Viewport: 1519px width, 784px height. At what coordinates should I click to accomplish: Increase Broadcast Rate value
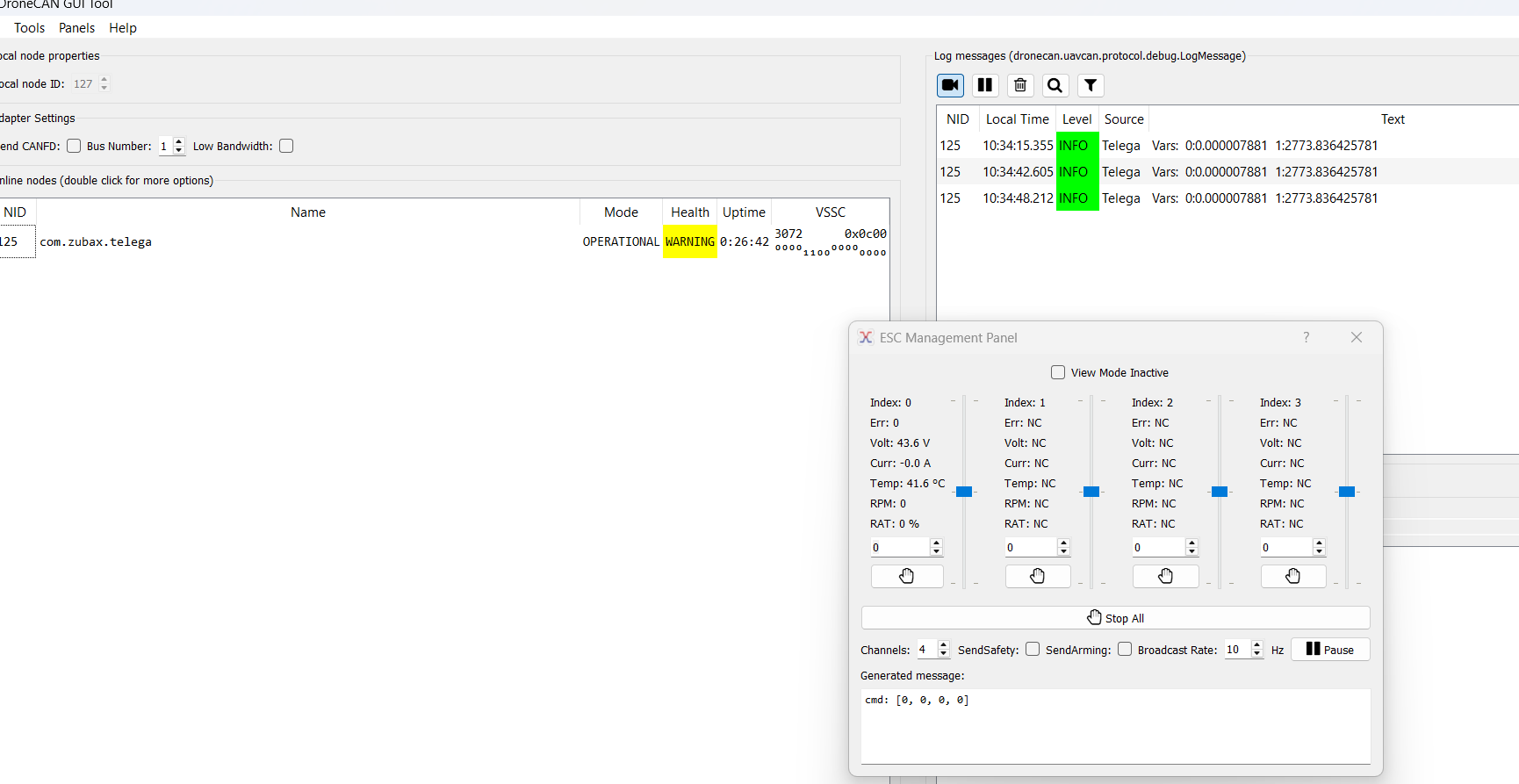(x=1257, y=644)
